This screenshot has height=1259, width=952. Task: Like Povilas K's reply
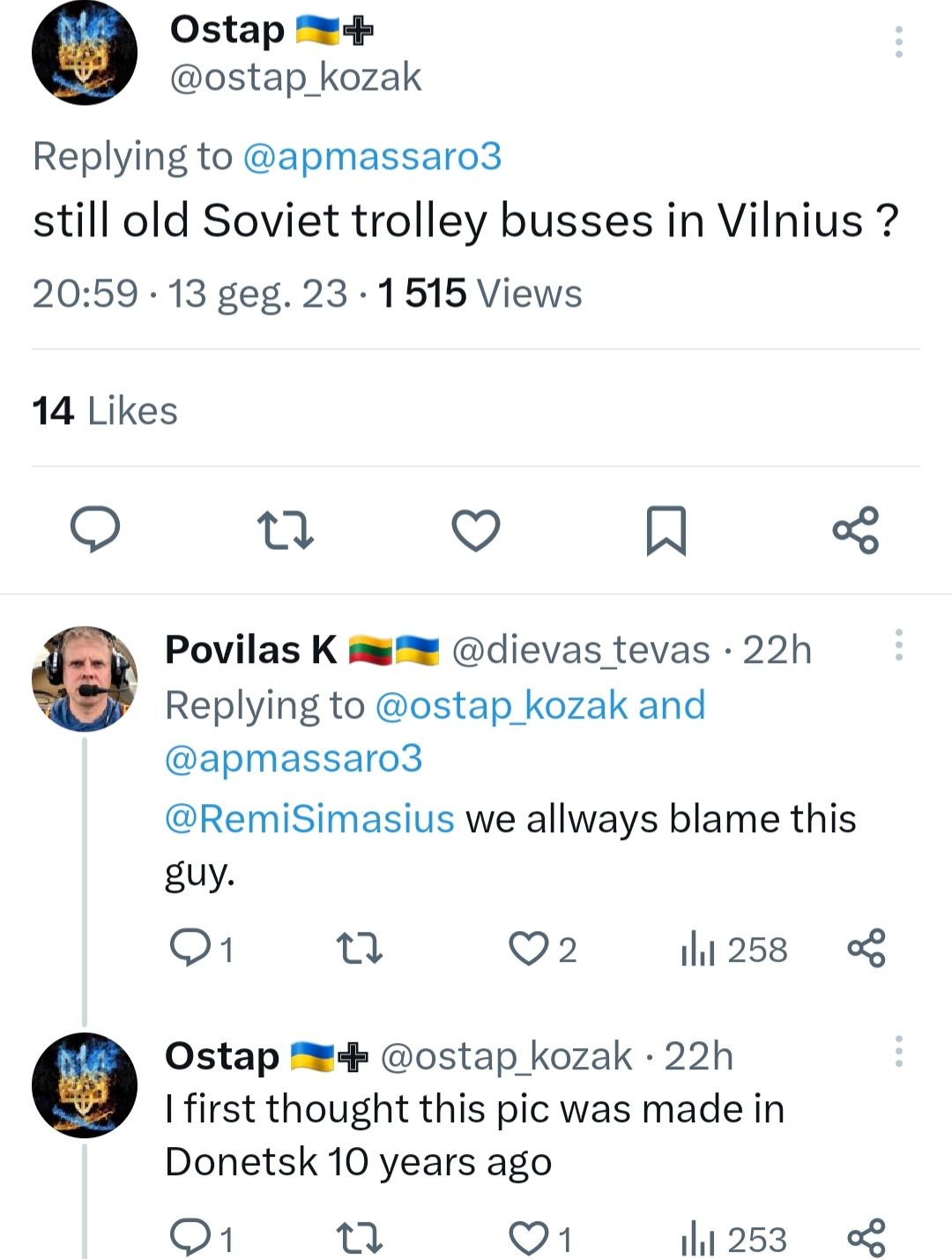tap(529, 949)
